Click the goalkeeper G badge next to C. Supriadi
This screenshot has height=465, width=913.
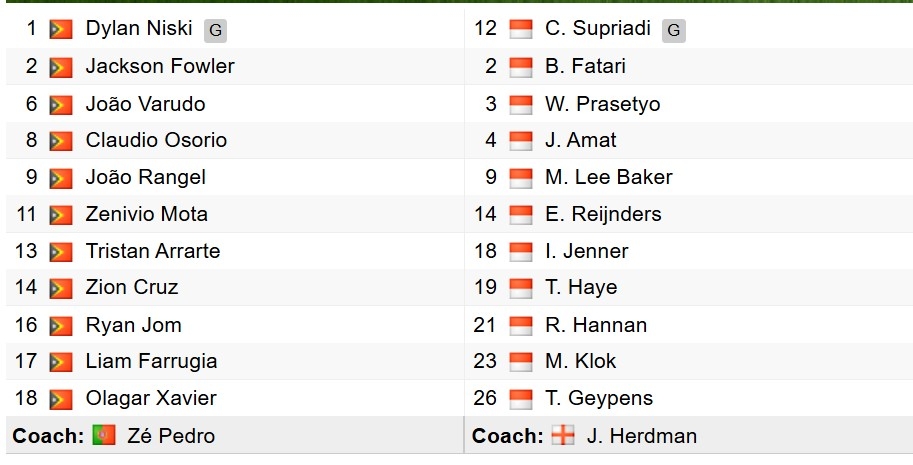674,30
